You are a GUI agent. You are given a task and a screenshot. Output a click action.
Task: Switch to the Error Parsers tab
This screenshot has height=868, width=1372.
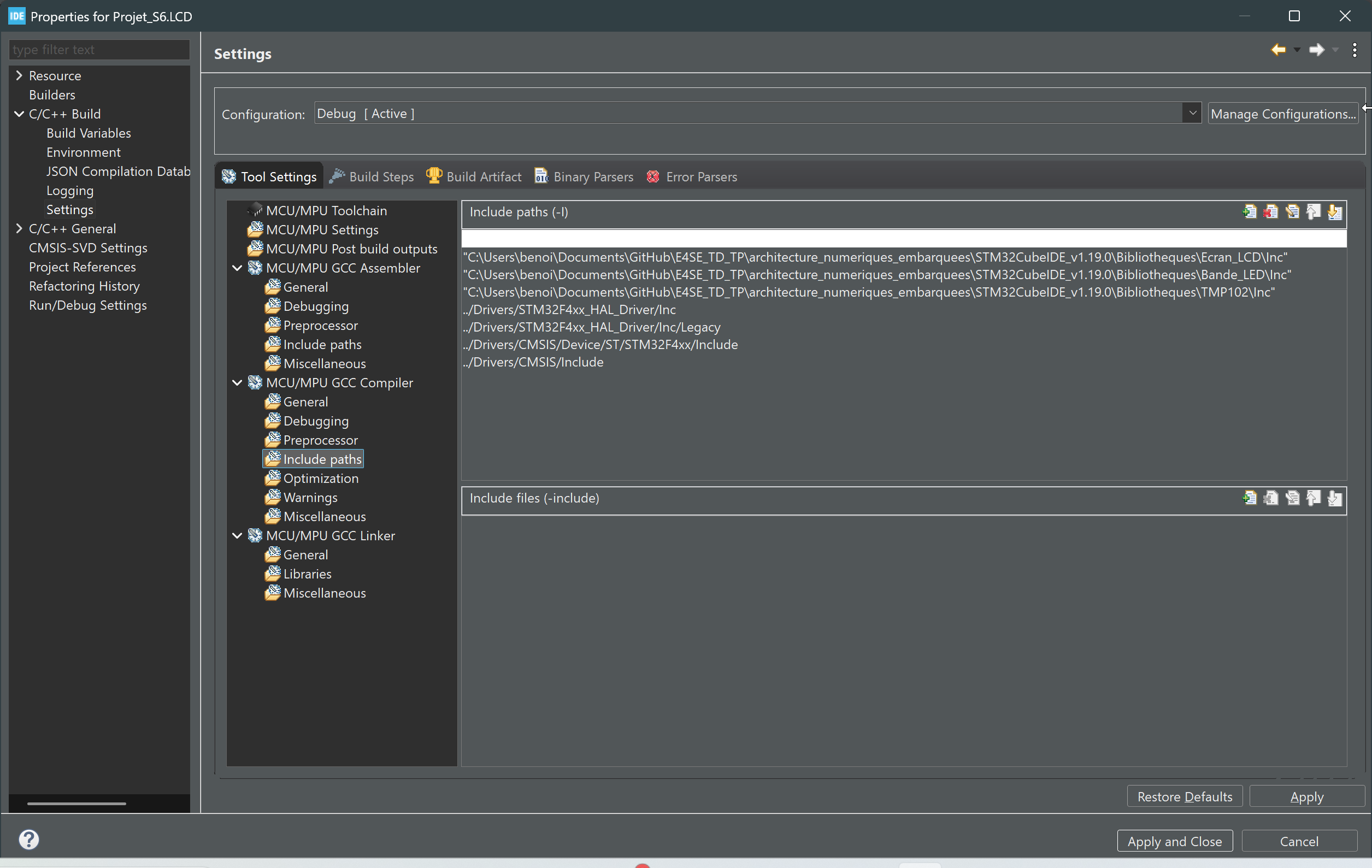[x=692, y=176]
